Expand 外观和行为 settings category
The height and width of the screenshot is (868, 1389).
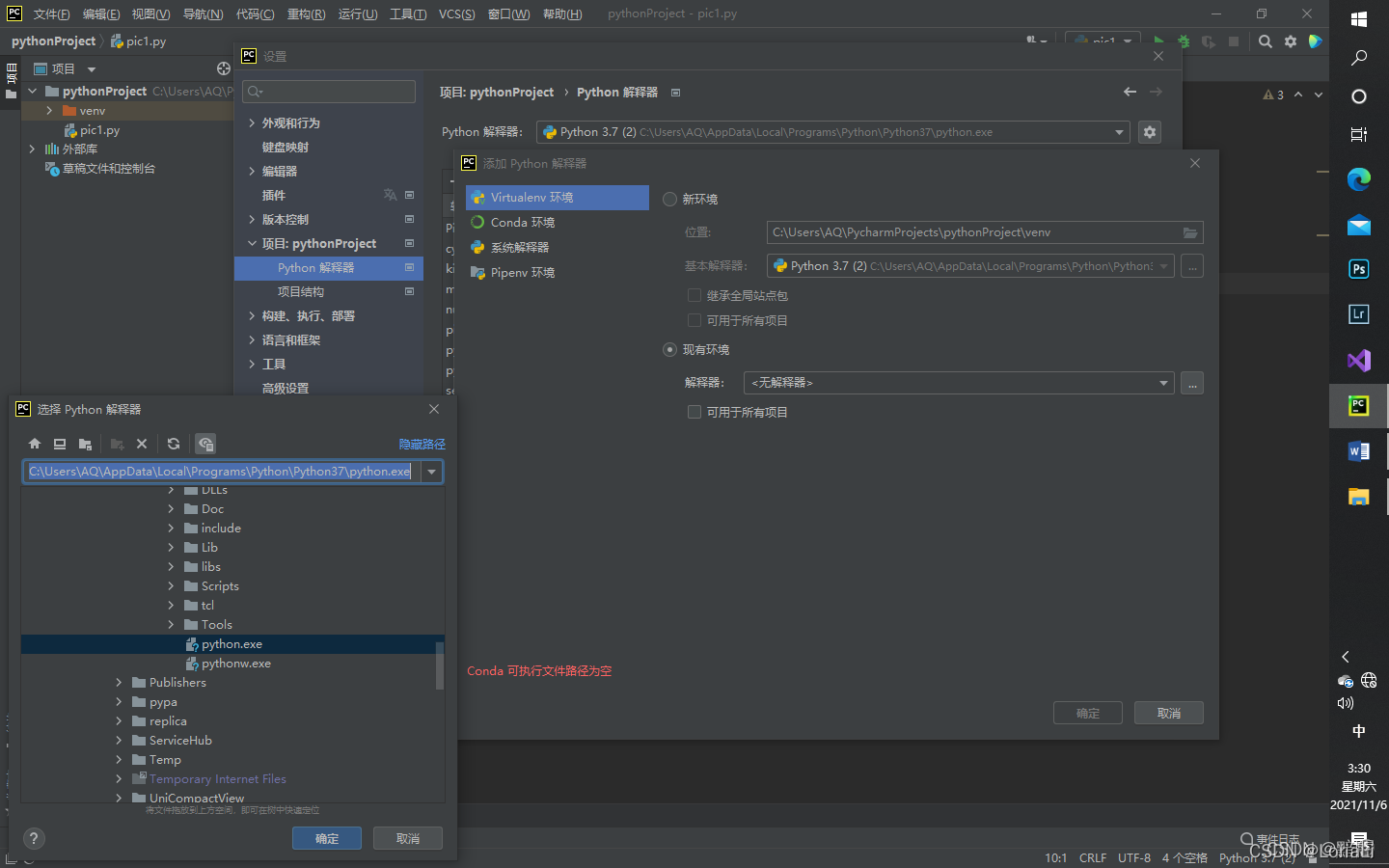click(x=252, y=123)
